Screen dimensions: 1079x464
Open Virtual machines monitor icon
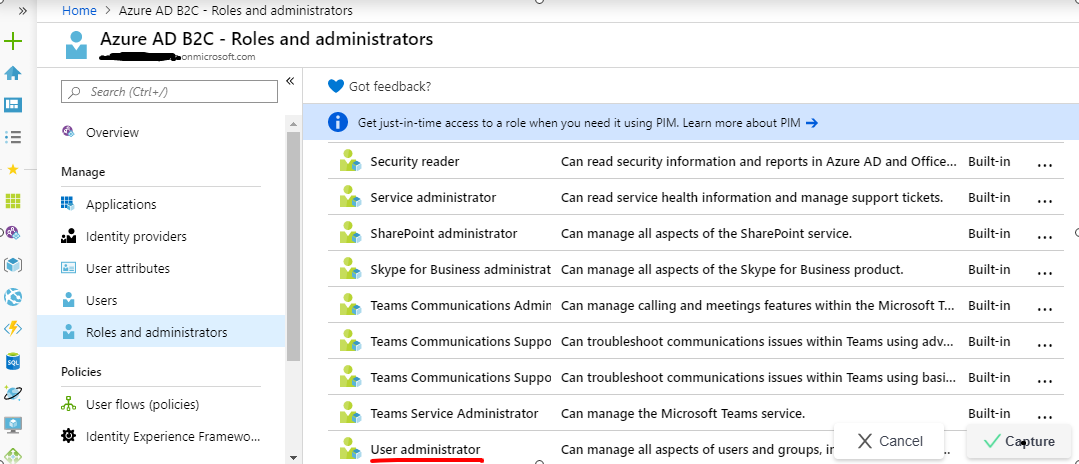13,424
